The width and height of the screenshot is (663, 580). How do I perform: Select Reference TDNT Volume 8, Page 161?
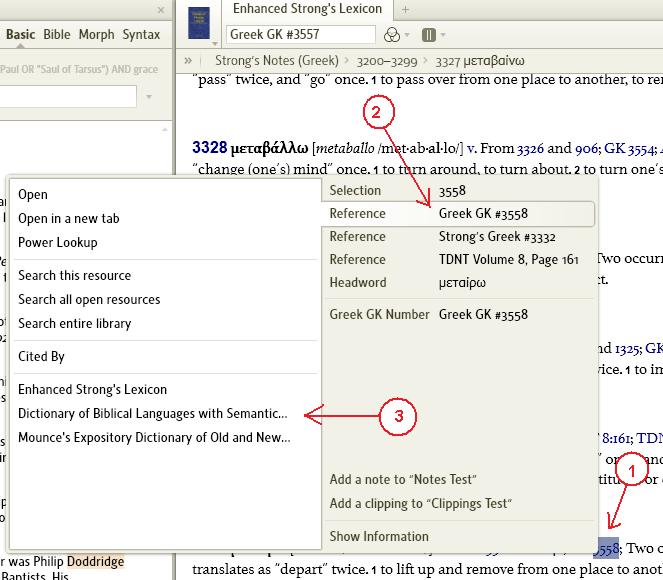[459, 260]
